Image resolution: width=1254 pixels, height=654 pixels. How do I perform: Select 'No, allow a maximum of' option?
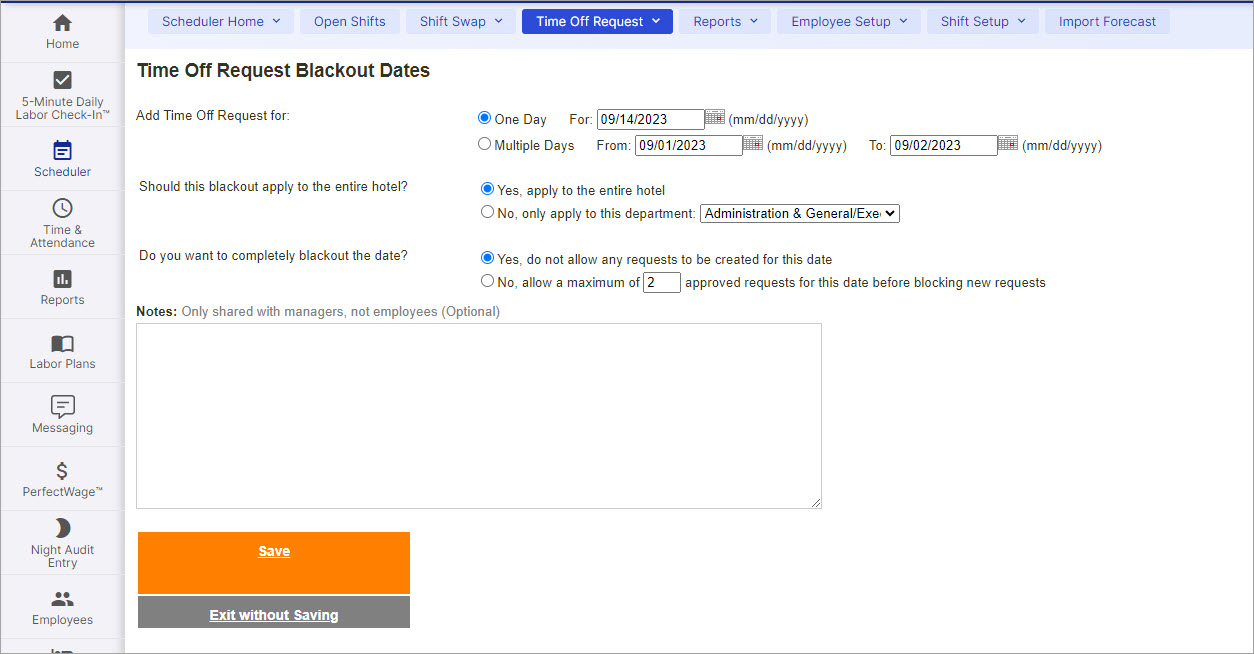[x=487, y=281]
